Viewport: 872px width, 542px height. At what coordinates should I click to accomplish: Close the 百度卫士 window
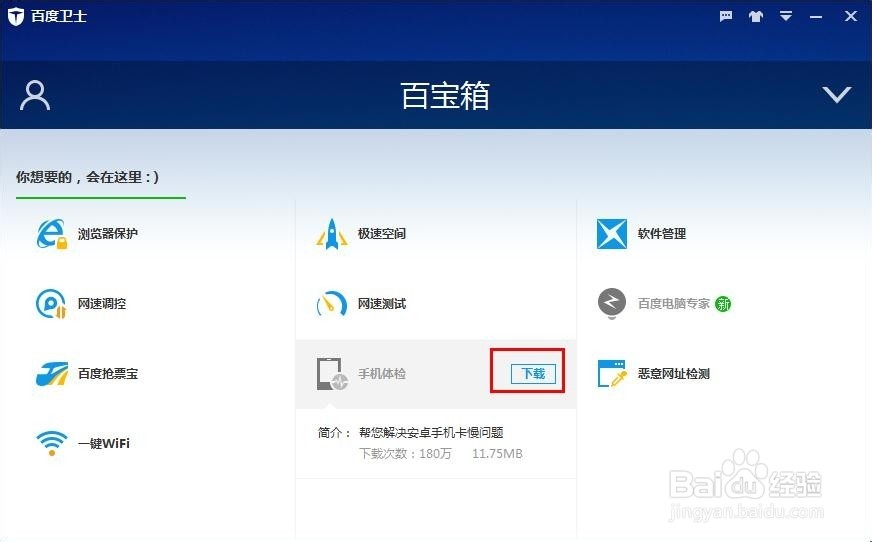coord(850,16)
